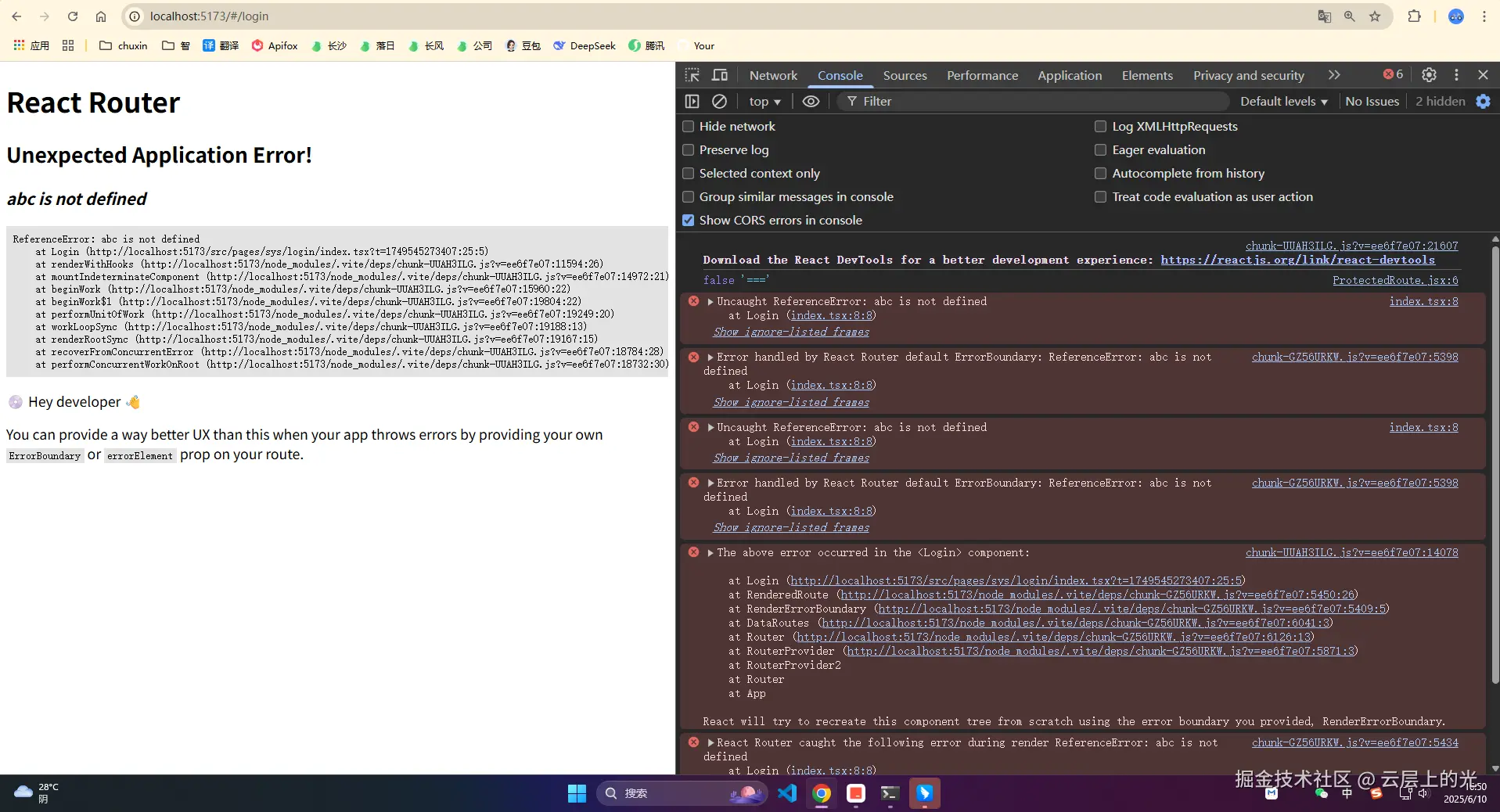Image resolution: width=1500 pixels, height=812 pixels.
Task: Open the DeepSeek bookmark
Action: (585, 45)
